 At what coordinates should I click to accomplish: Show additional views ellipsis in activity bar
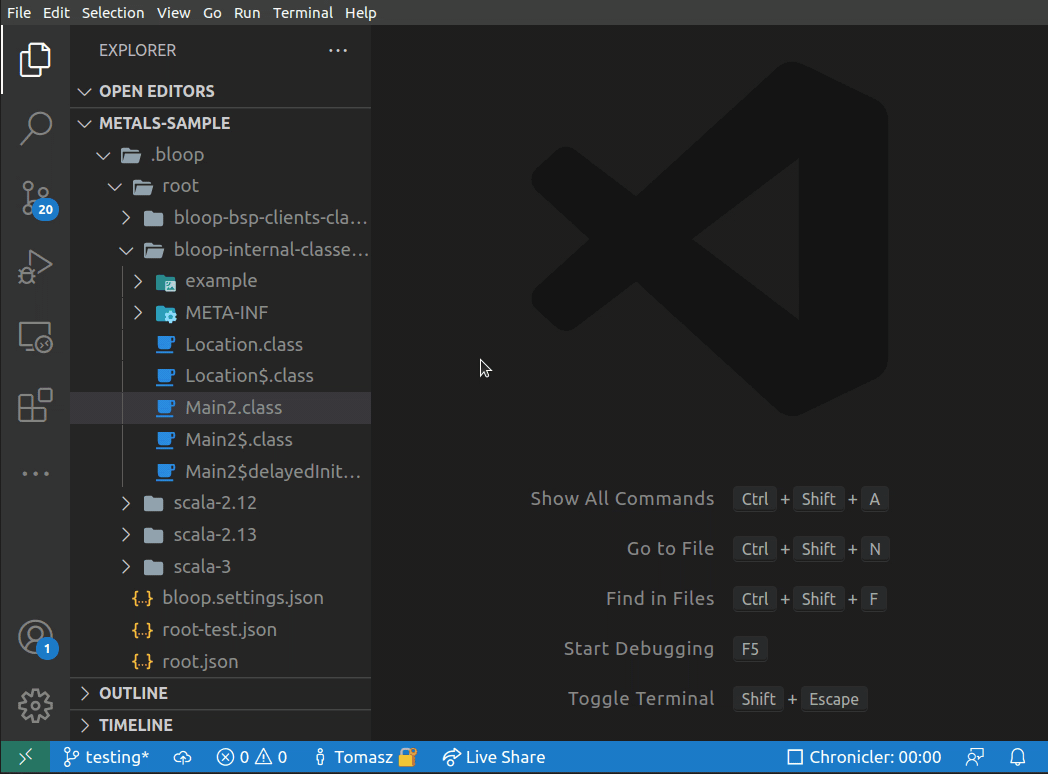(x=35, y=474)
